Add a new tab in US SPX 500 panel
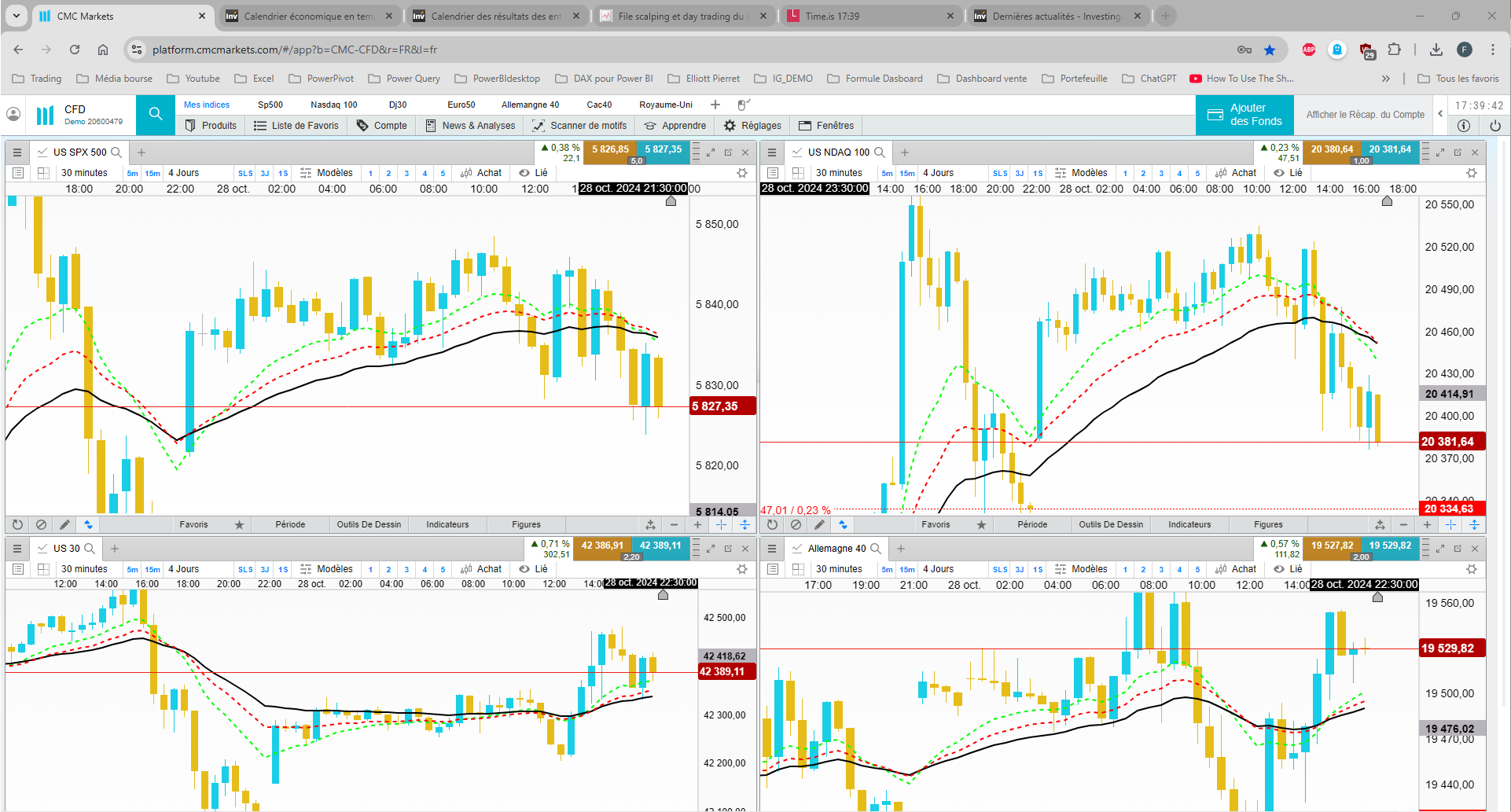This screenshot has width=1511, height=812. 142,152
